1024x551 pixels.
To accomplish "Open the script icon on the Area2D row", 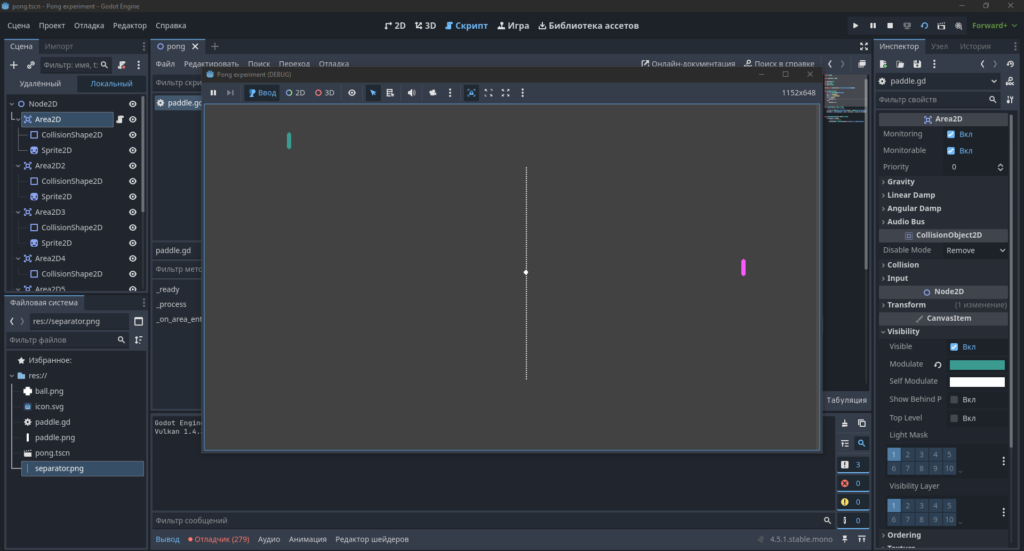I will pyautogui.click(x=120, y=119).
